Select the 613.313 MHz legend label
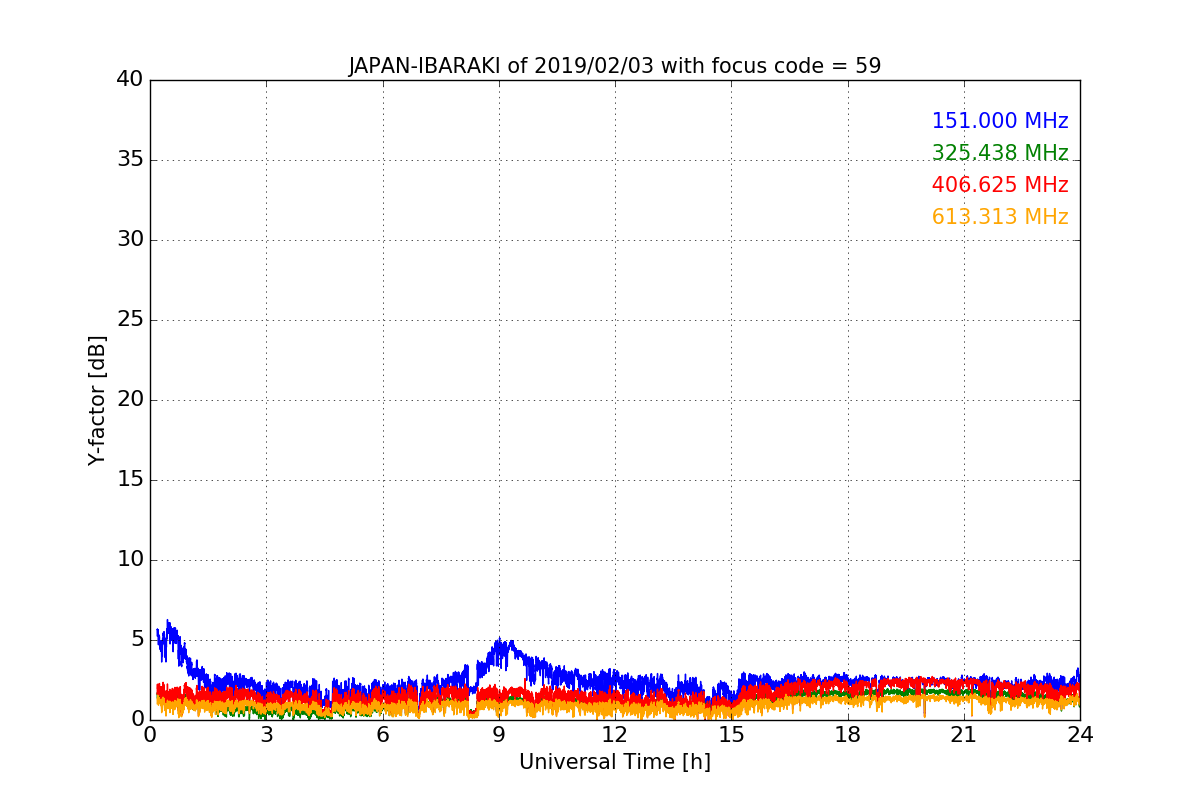Viewport: 1200px width, 800px height. (1000, 217)
